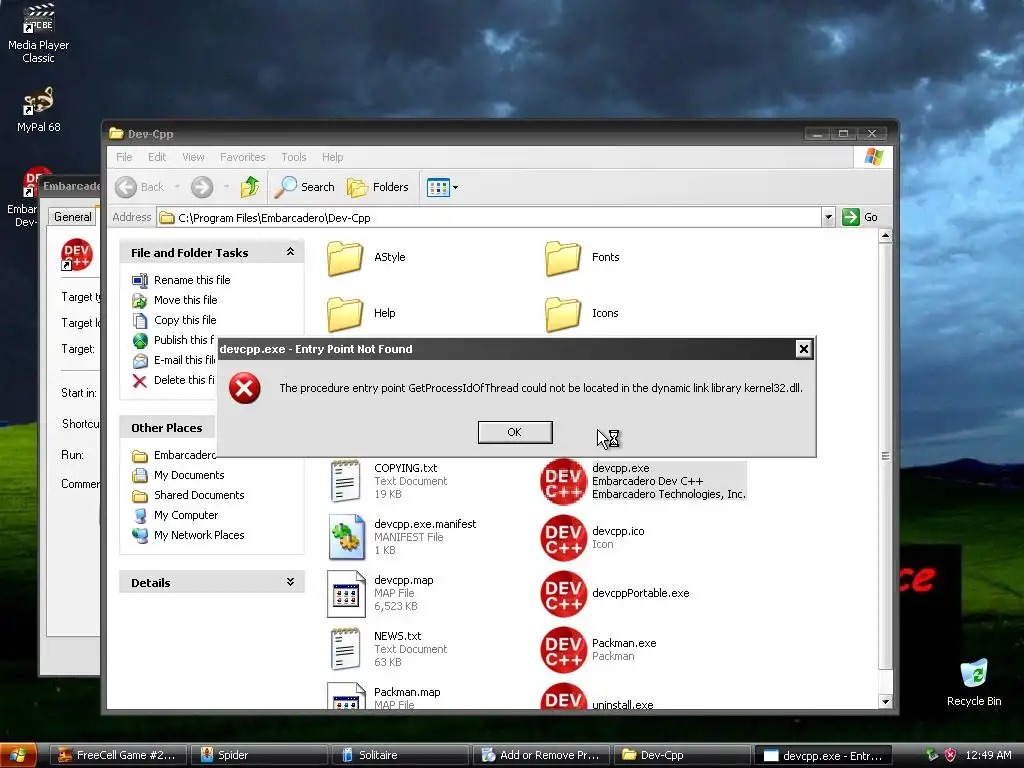The height and width of the screenshot is (768, 1024).
Task: Open the AStyle folder
Action: (x=344, y=257)
